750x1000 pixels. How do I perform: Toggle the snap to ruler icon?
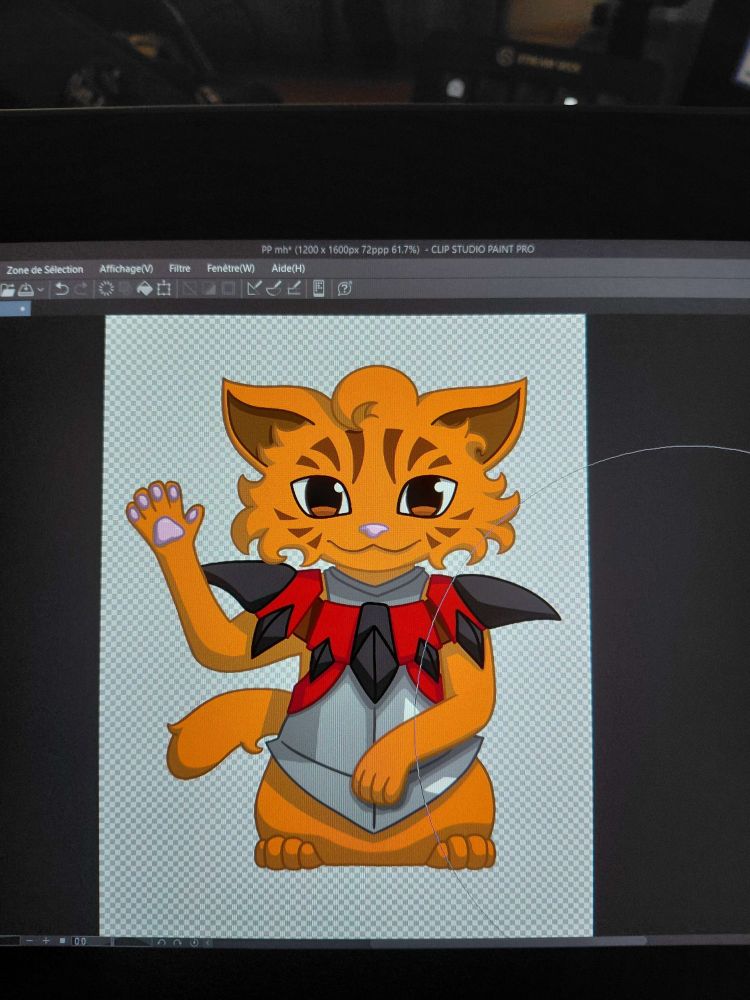254,288
